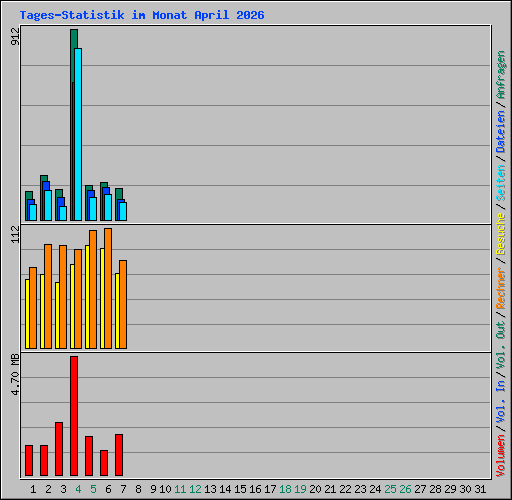This screenshot has height=500, width=512.
Task: Click day '9' on the x-axis
Action: tap(153, 489)
